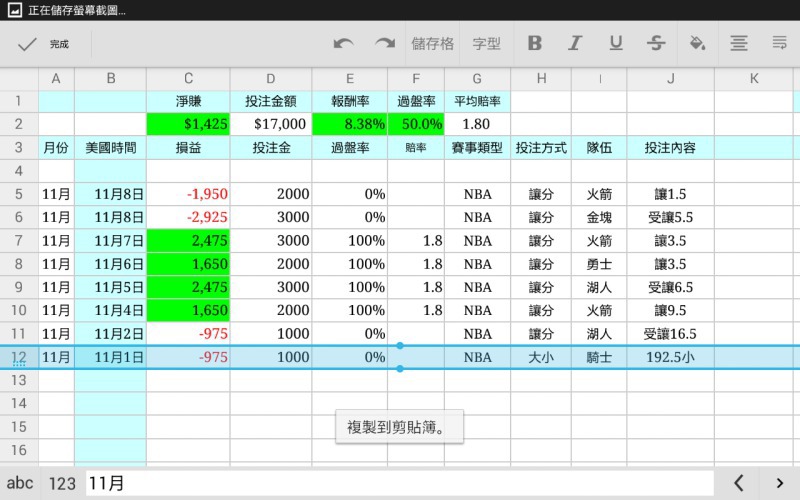Toggle italic formatting
This screenshot has width=800, height=500.
(575, 43)
